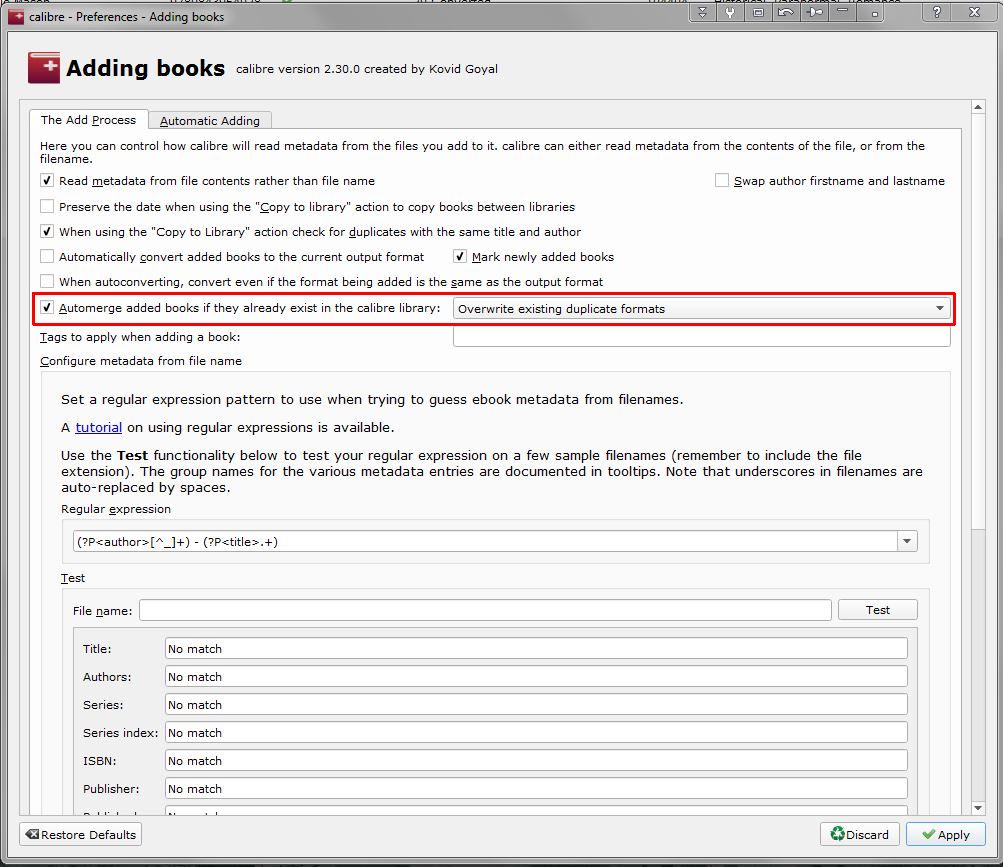Click the window rectangle icon in title bar
Screen dimensions: 1003x867
point(758,12)
